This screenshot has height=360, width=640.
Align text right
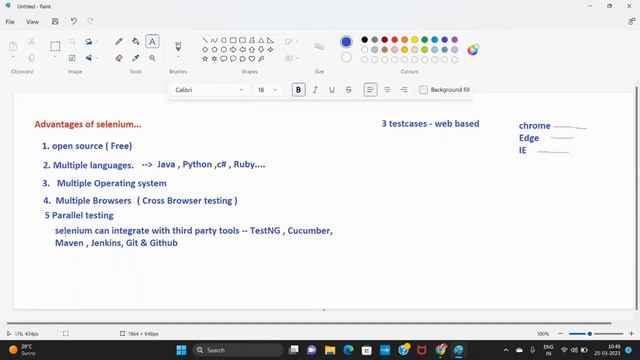[404, 90]
